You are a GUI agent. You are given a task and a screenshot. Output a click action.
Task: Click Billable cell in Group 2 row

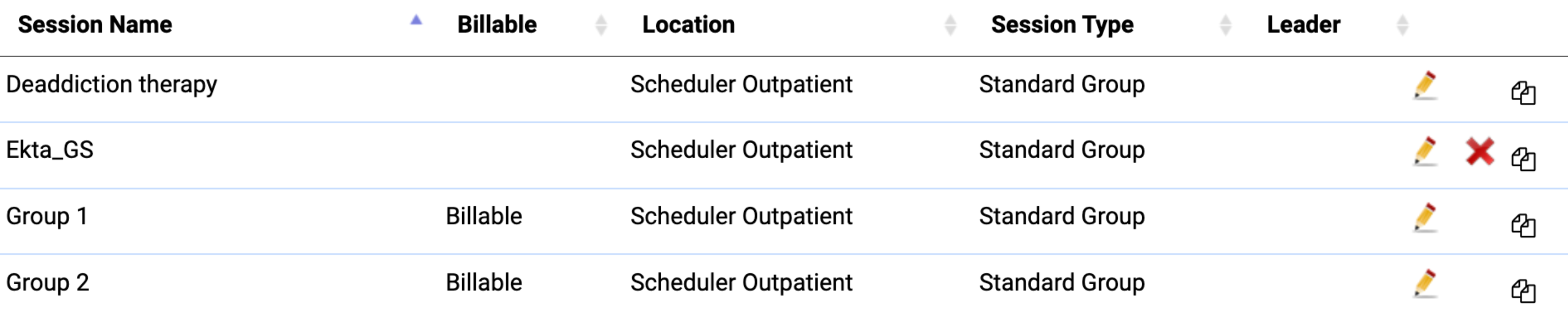point(484,283)
